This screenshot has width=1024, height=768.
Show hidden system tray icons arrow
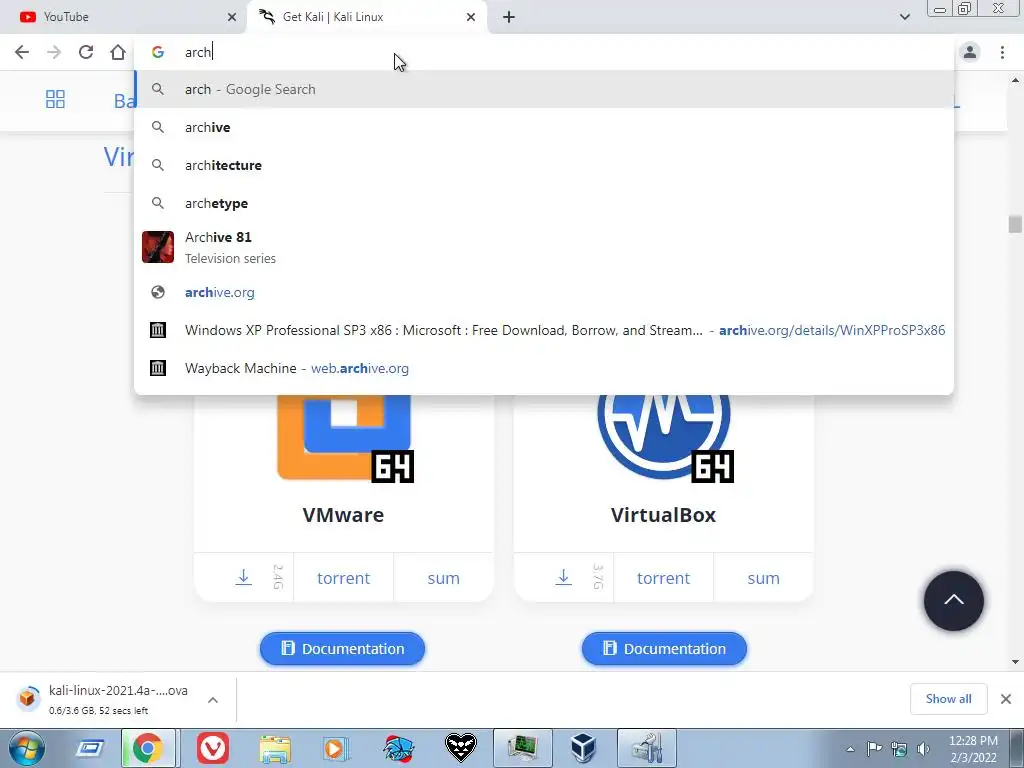tap(850, 748)
